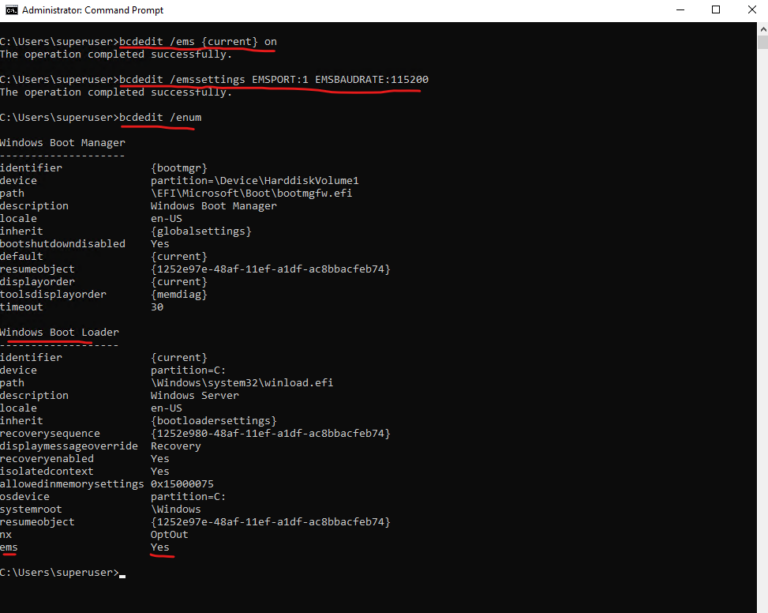Click the timeout value '30'

pyautogui.click(x=157, y=307)
